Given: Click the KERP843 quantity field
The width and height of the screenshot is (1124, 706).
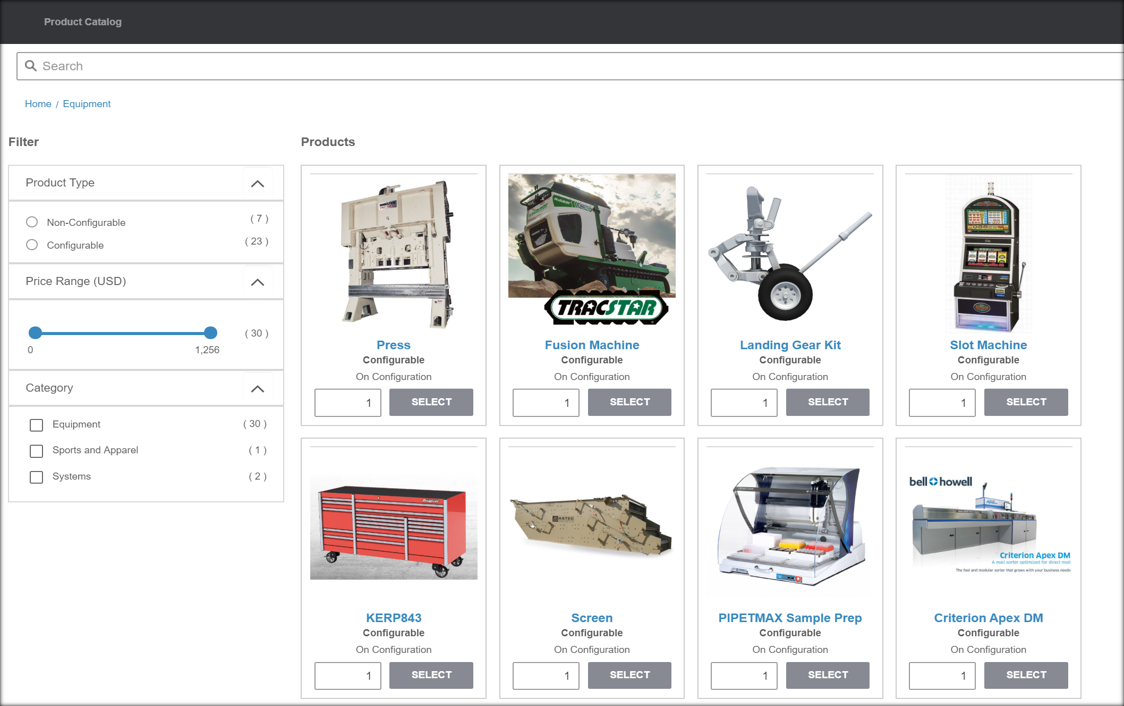Looking at the screenshot, I should [x=348, y=676].
